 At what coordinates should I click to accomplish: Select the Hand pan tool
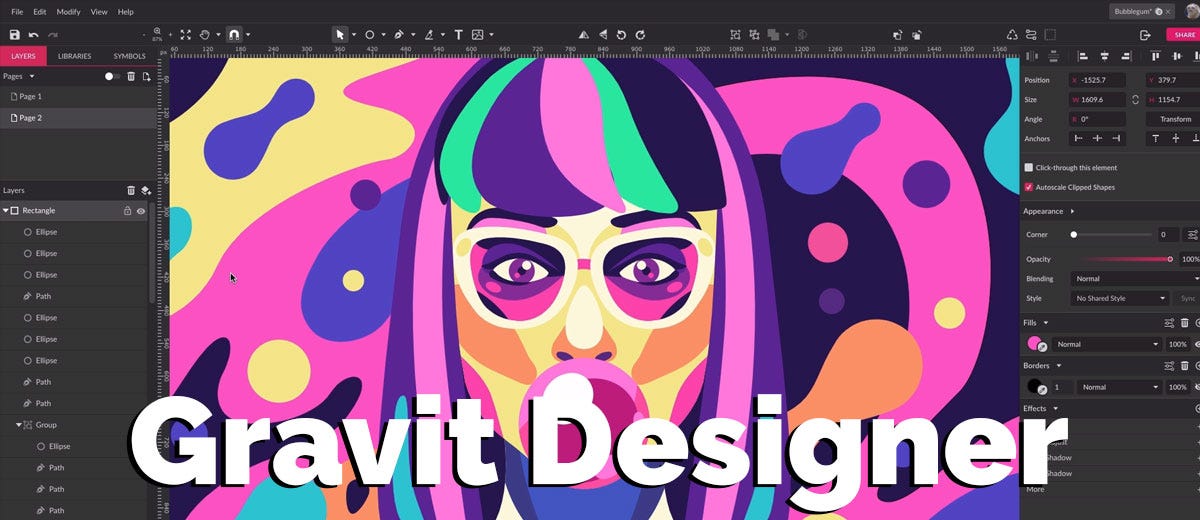(x=206, y=34)
